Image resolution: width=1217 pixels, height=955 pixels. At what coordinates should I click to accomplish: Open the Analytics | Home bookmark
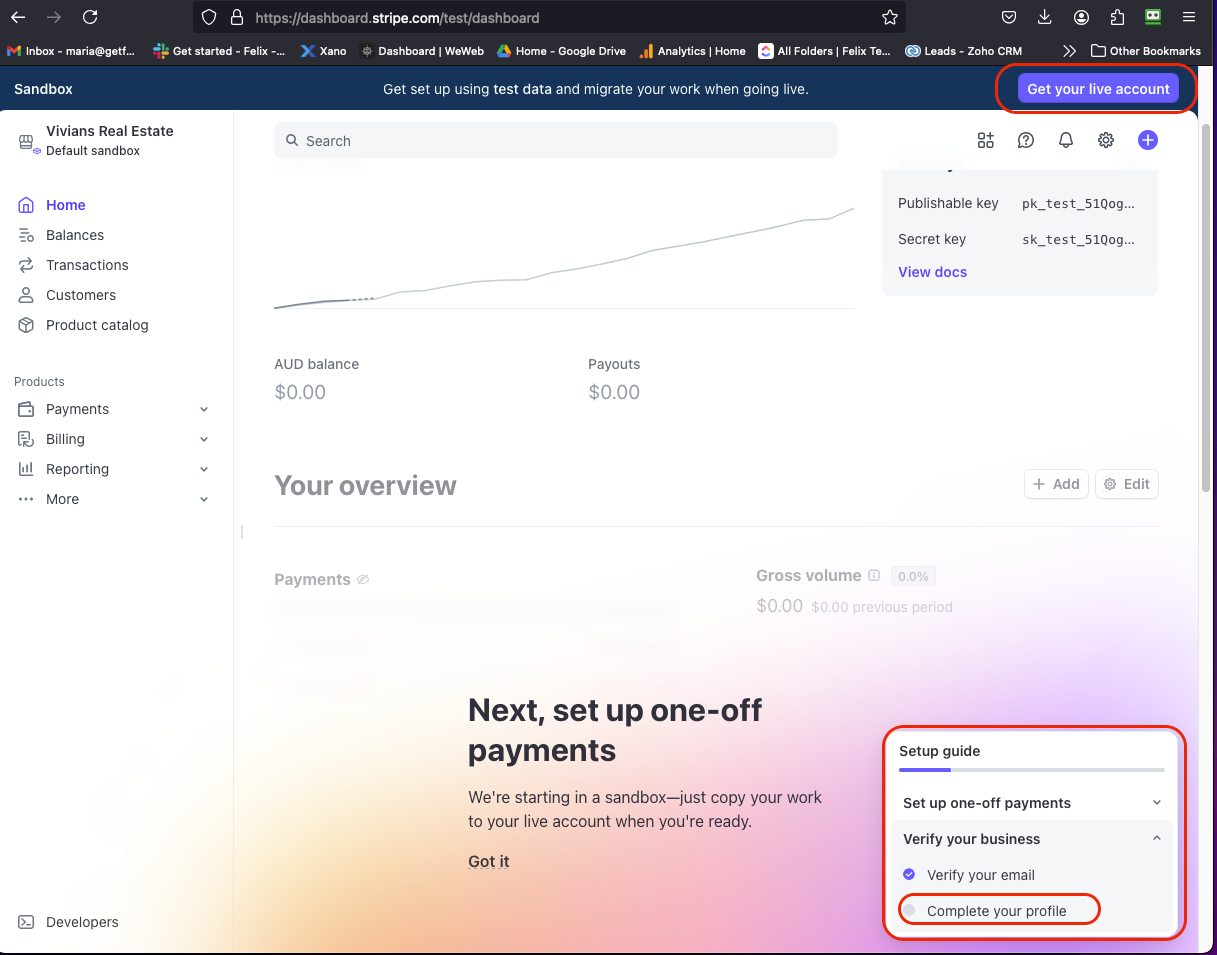tap(692, 51)
